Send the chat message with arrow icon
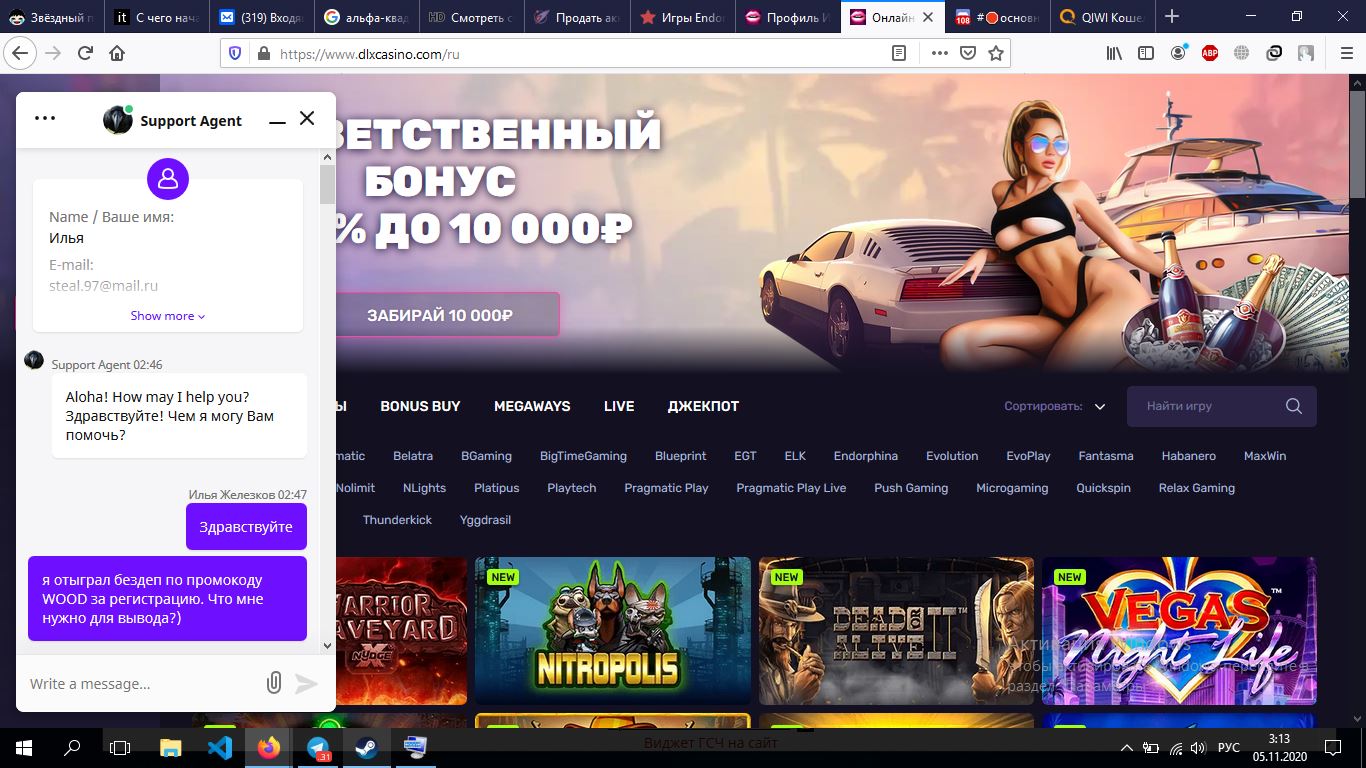This screenshot has width=1366, height=768. [x=306, y=683]
